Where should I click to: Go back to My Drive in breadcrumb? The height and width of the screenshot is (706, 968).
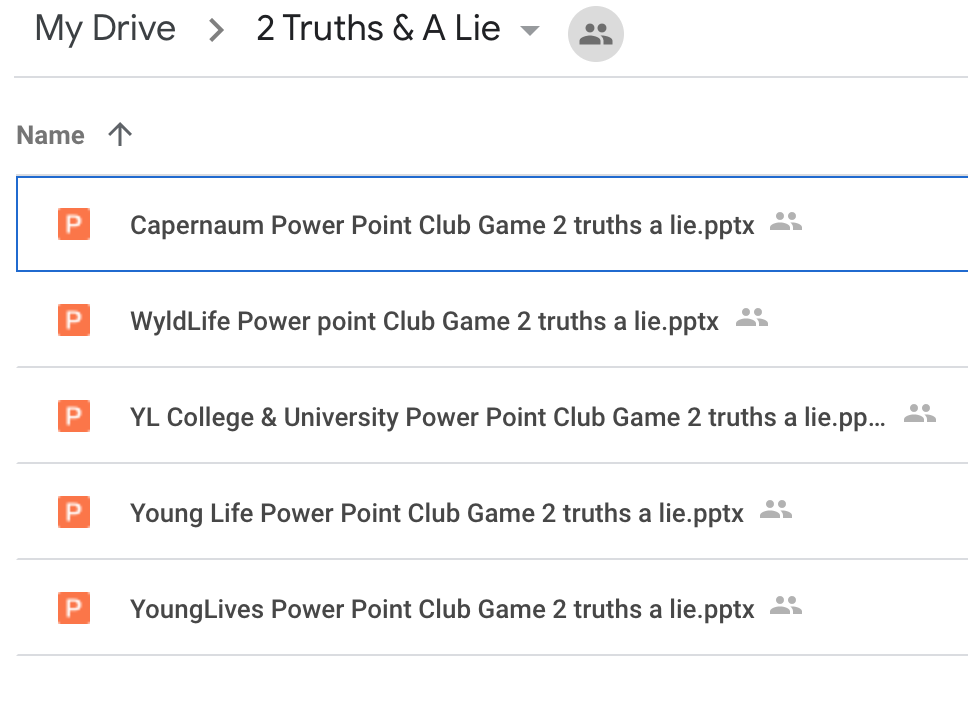point(105,29)
